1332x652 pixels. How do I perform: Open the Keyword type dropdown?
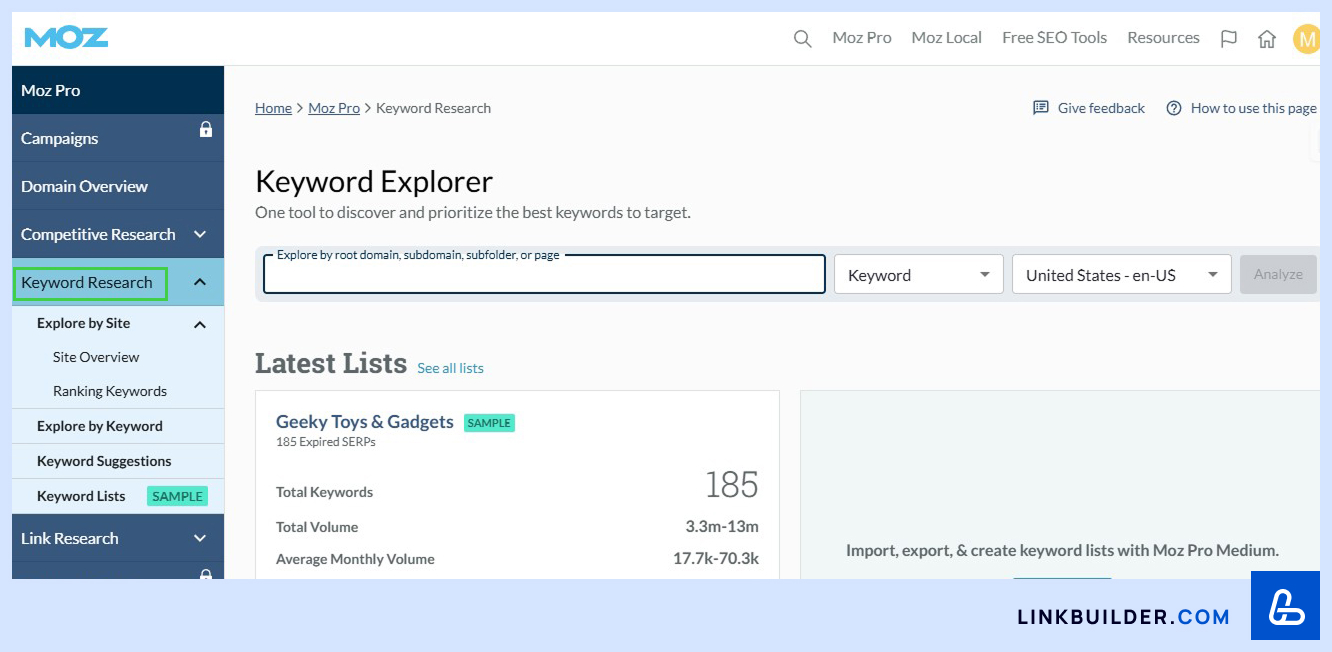click(918, 275)
